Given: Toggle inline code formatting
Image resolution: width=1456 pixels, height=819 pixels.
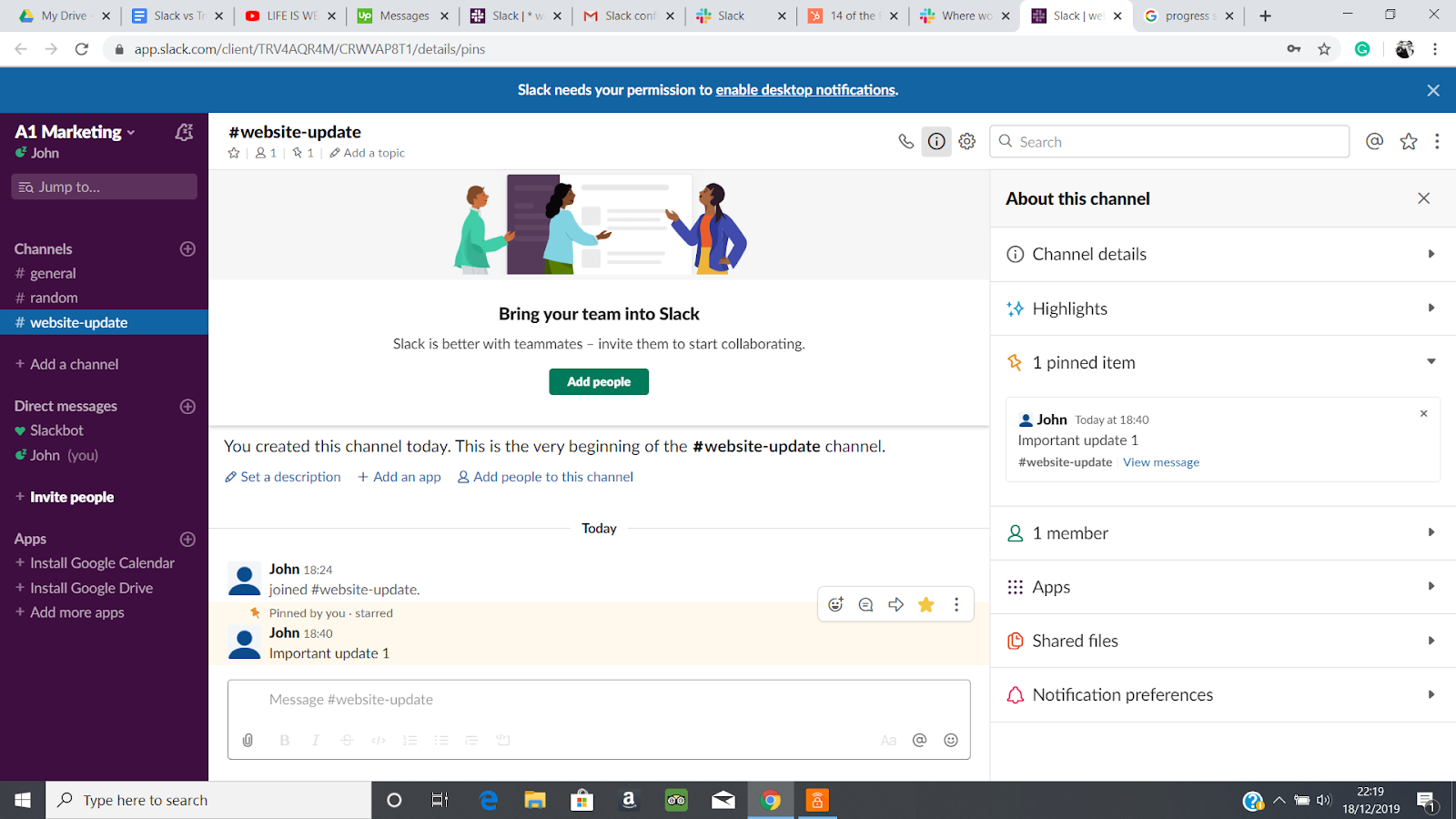Looking at the screenshot, I should coord(379,740).
